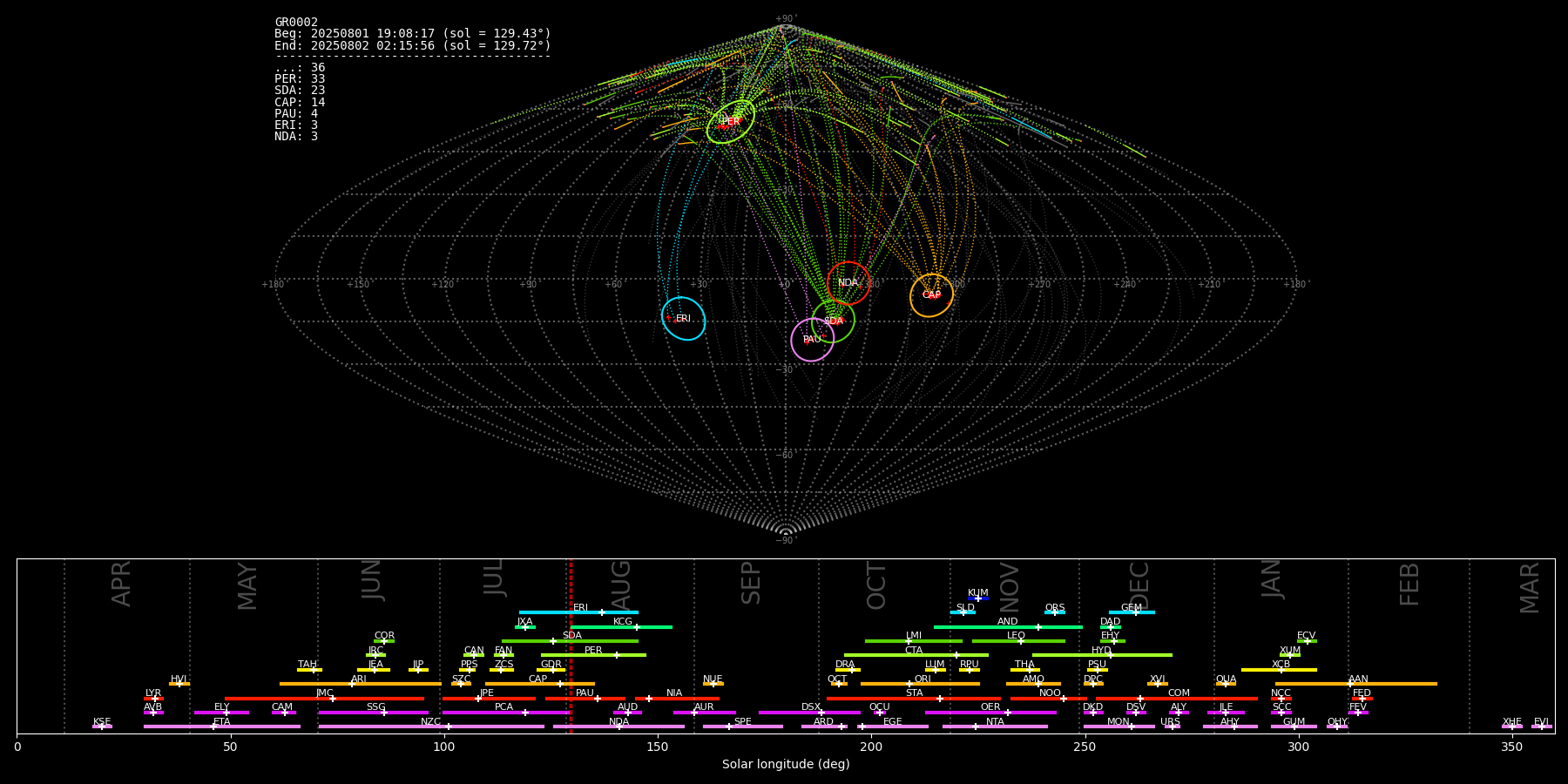The image size is (1568, 784).
Task: Select the ORS shower bar
Action: [x=1055, y=612]
